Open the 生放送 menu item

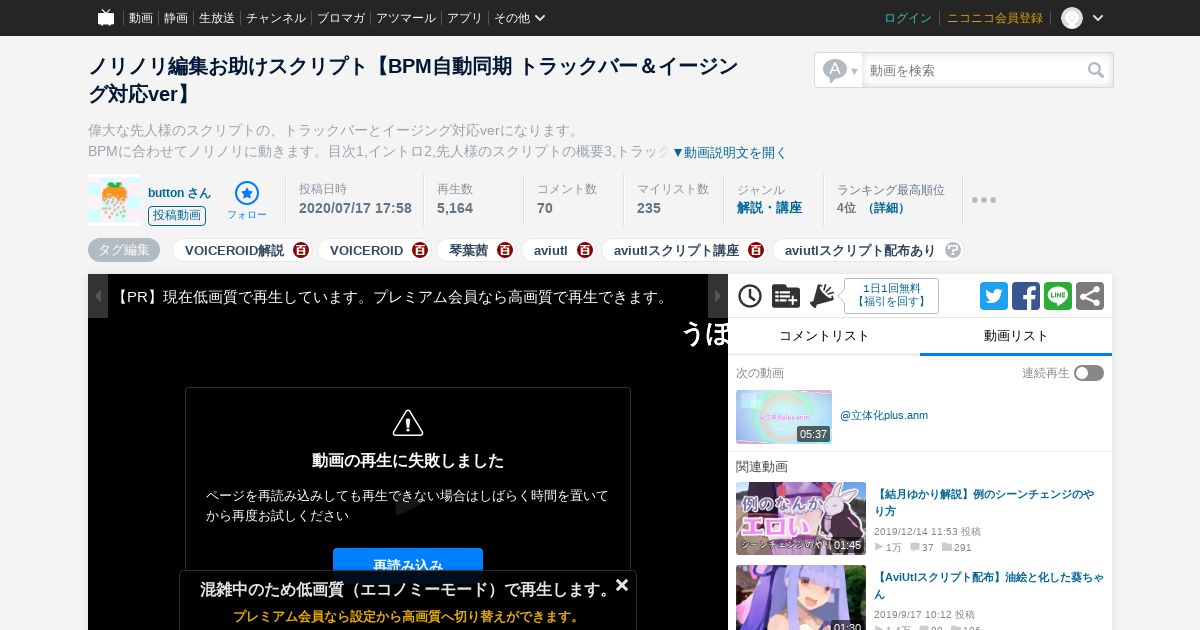point(217,18)
